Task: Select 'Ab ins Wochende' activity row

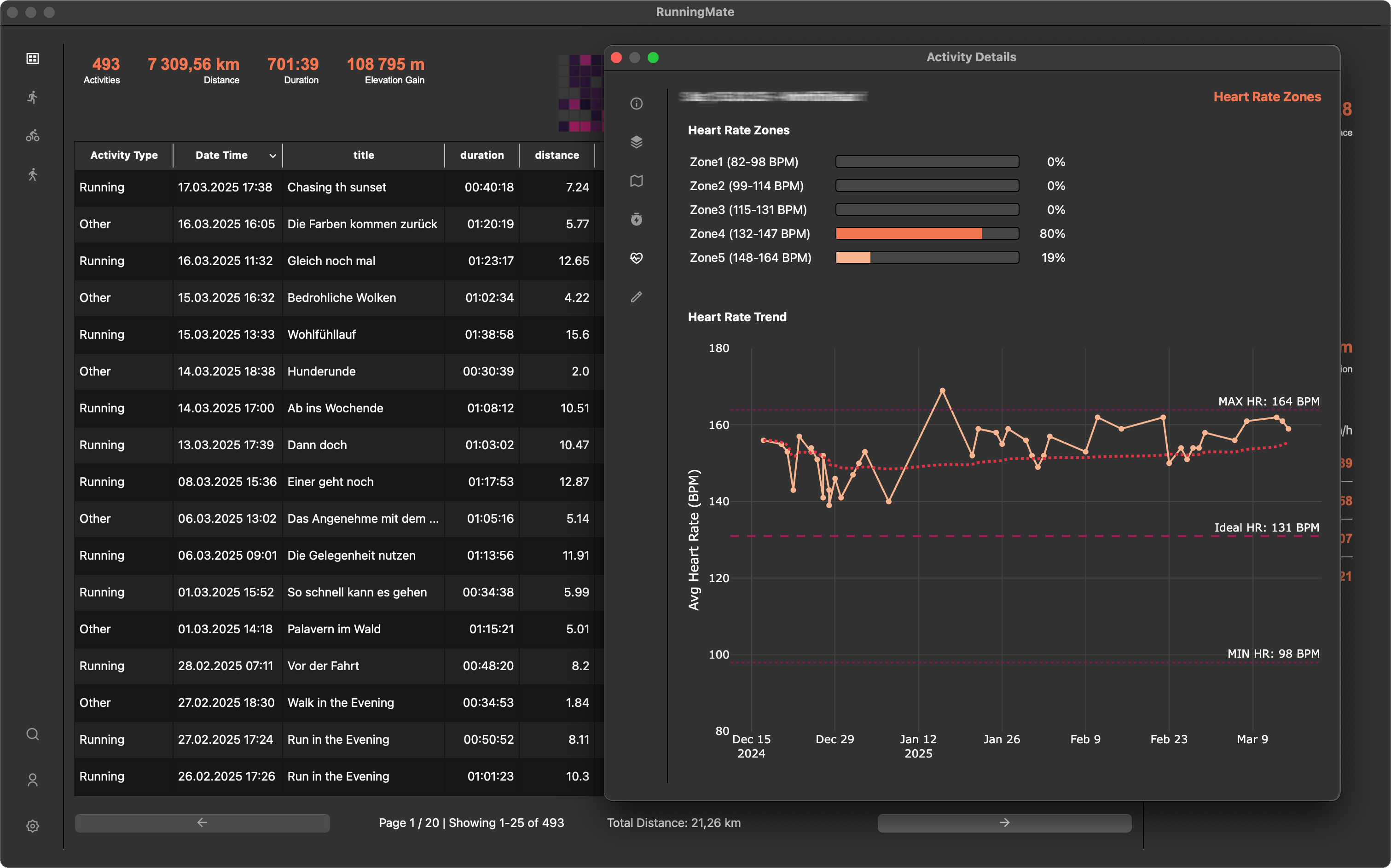Action: (339, 408)
